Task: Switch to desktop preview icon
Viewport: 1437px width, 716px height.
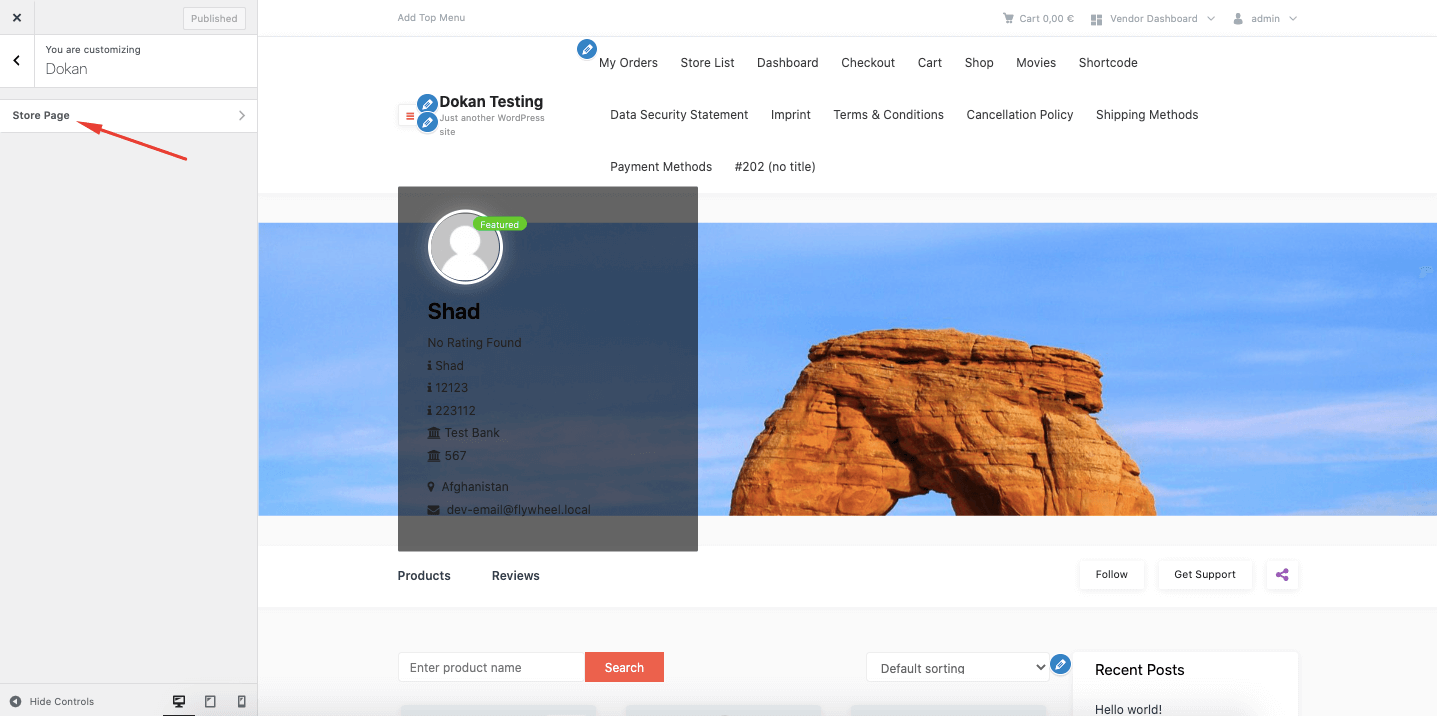Action: 179,702
